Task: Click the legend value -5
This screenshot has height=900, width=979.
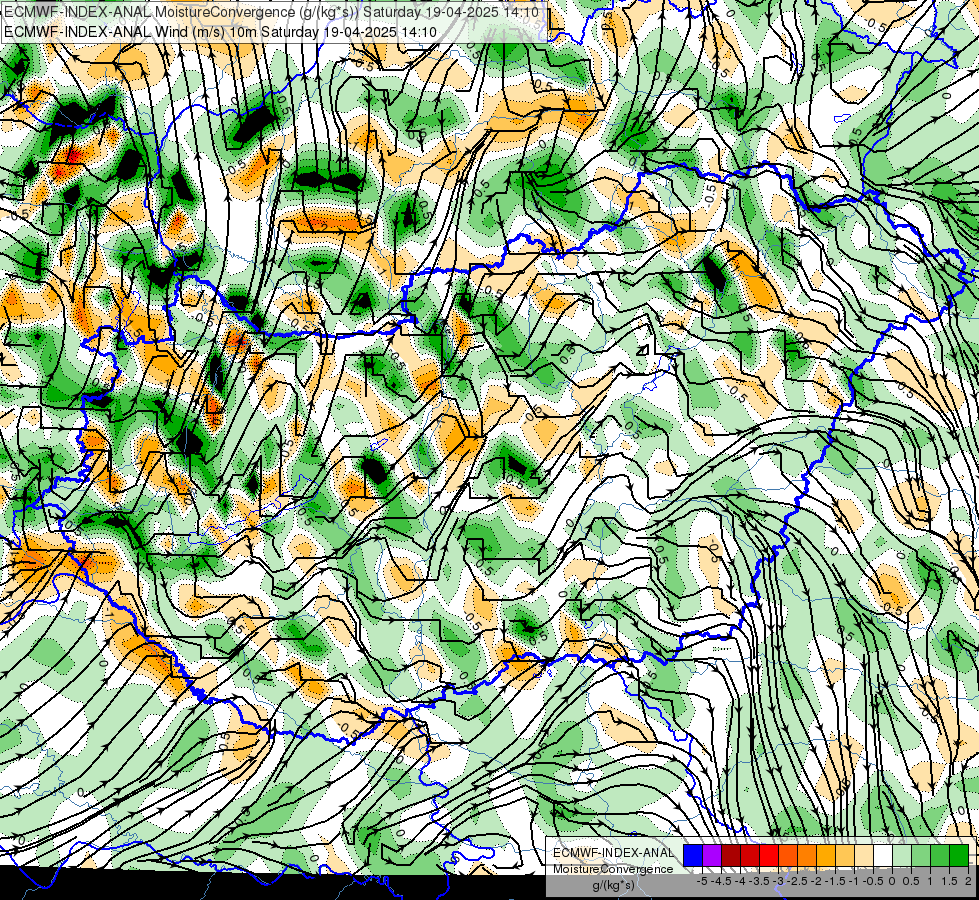Action: point(702,881)
